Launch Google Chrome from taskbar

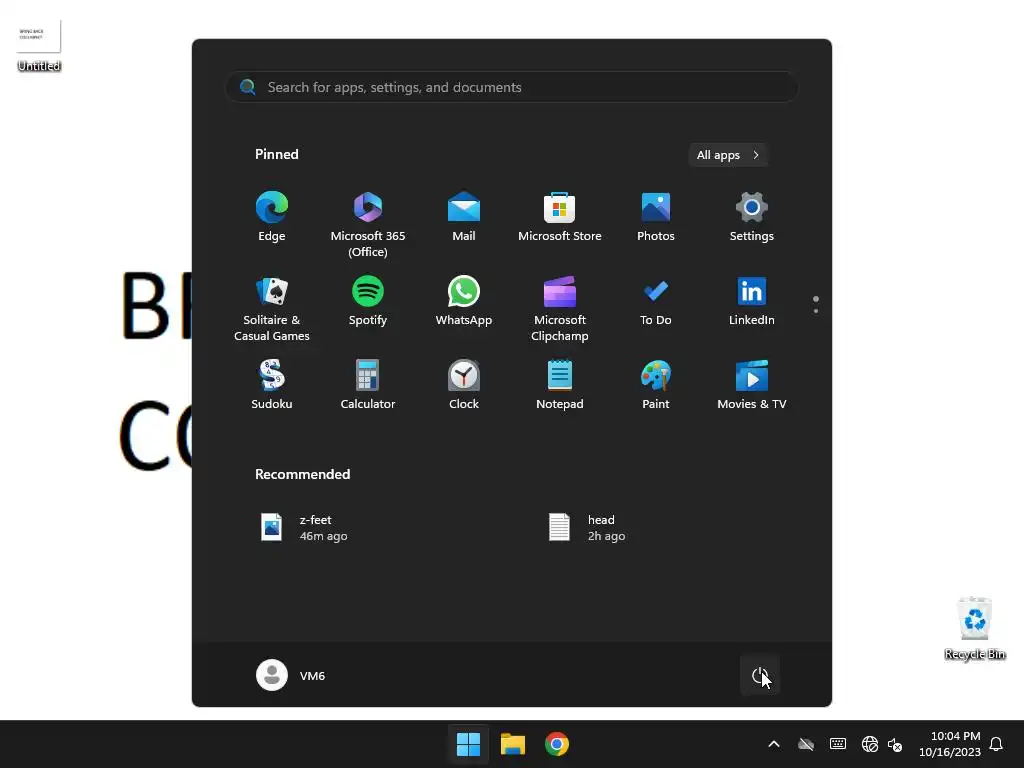pos(557,744)
